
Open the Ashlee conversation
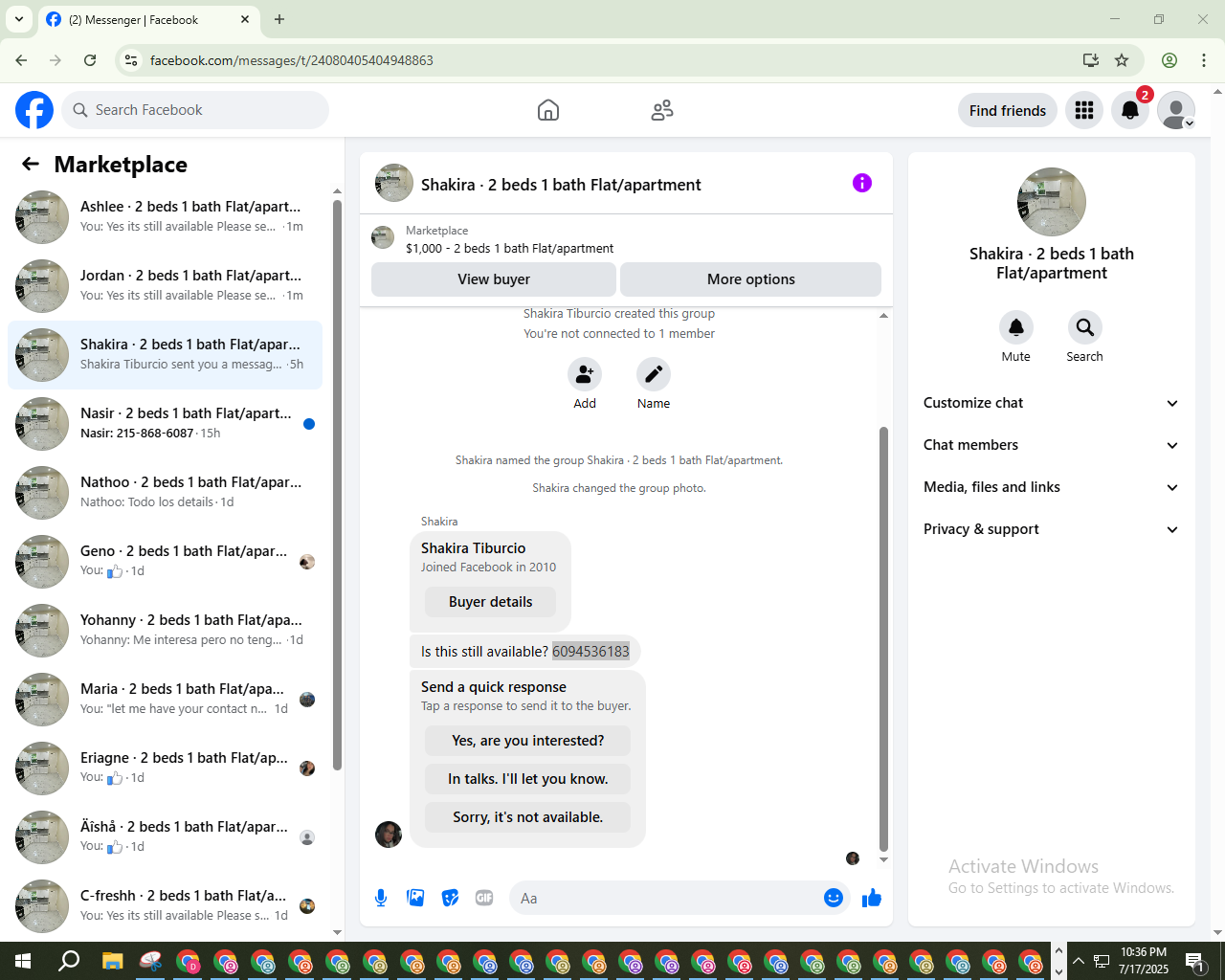[165, 216]
